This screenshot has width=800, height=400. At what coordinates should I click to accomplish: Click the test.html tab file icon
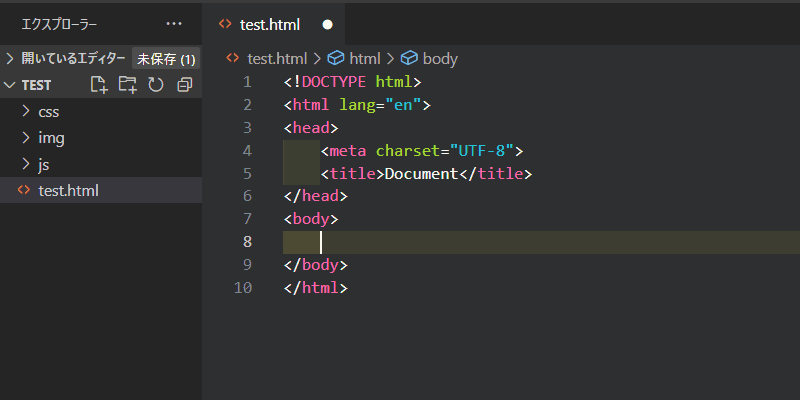(224, 24)
